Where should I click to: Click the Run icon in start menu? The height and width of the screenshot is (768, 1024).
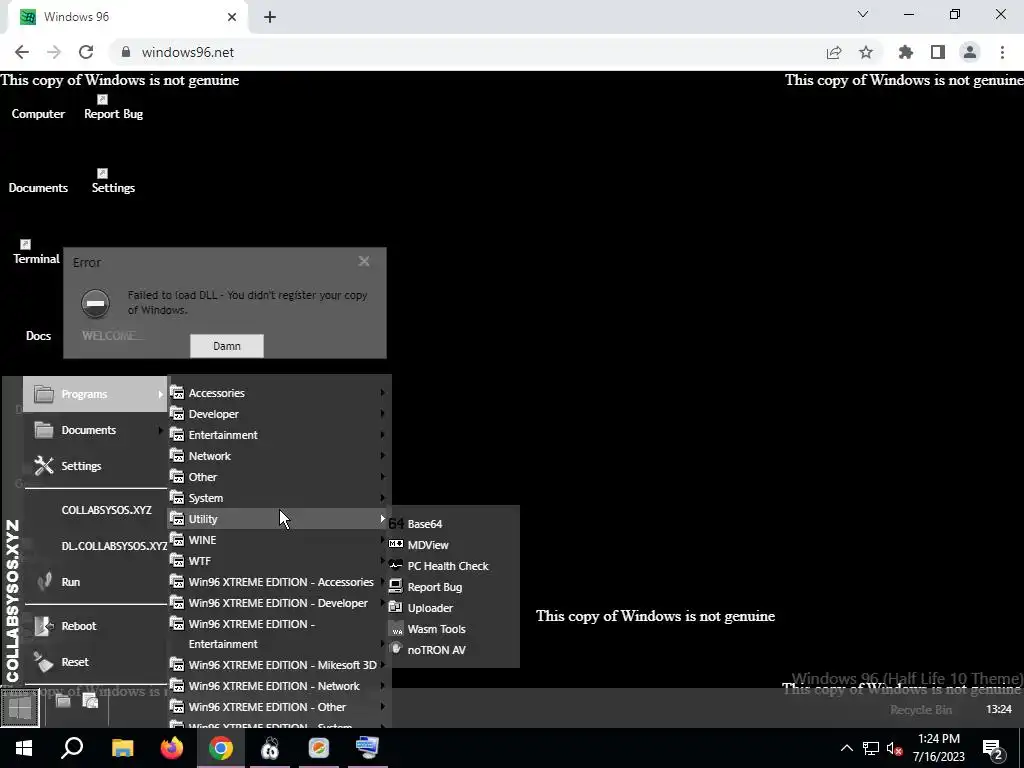pyautogui.click(x=44, y=581)
